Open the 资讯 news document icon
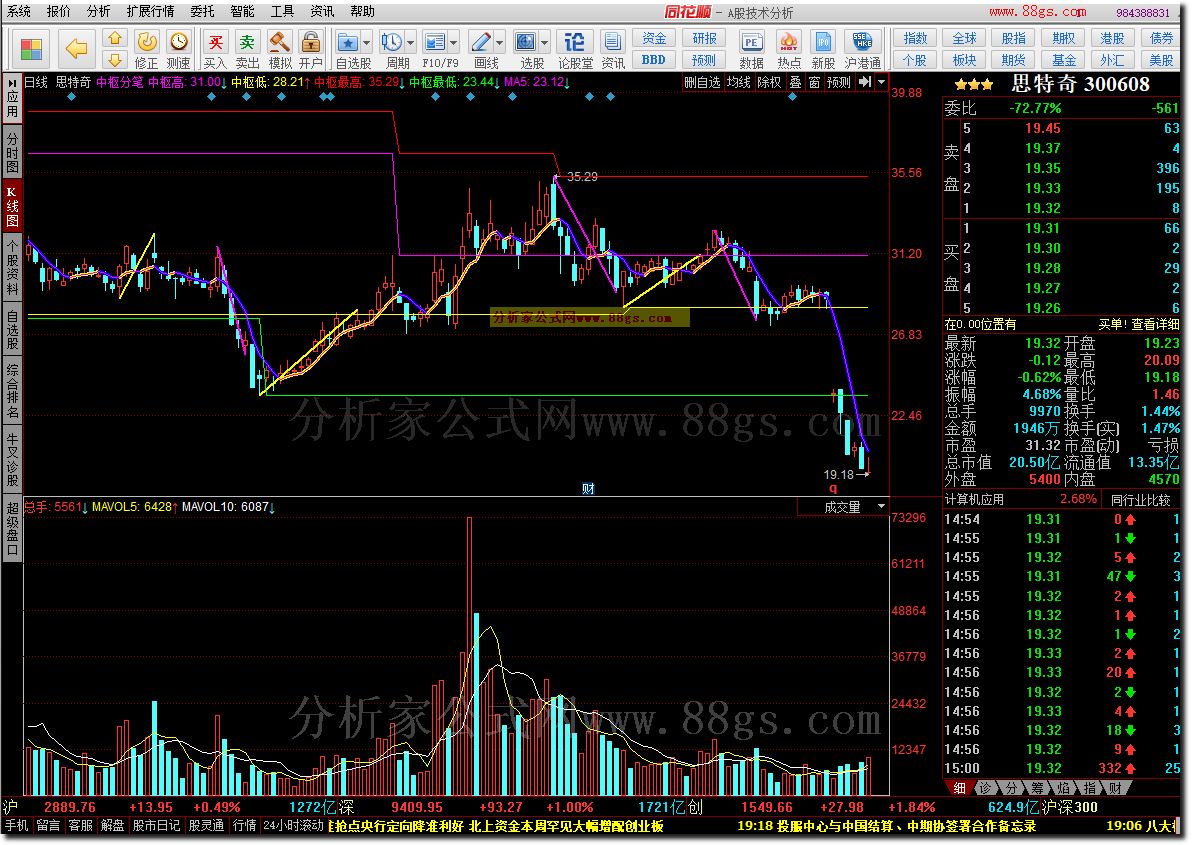The height and width of the screenshot is (845, 1192). (x=612, y=42)
